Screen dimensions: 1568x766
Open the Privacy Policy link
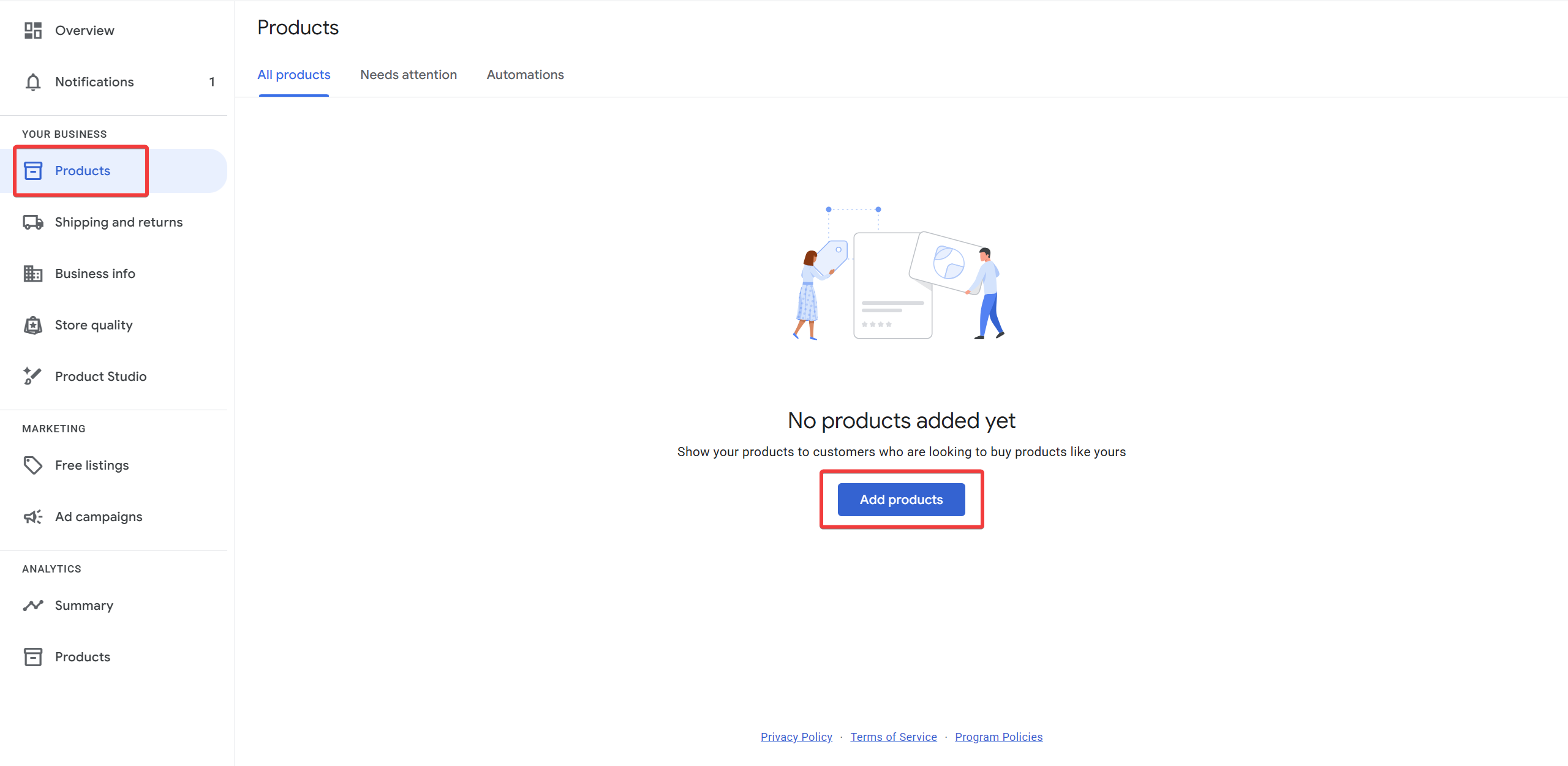coord(796,737)
